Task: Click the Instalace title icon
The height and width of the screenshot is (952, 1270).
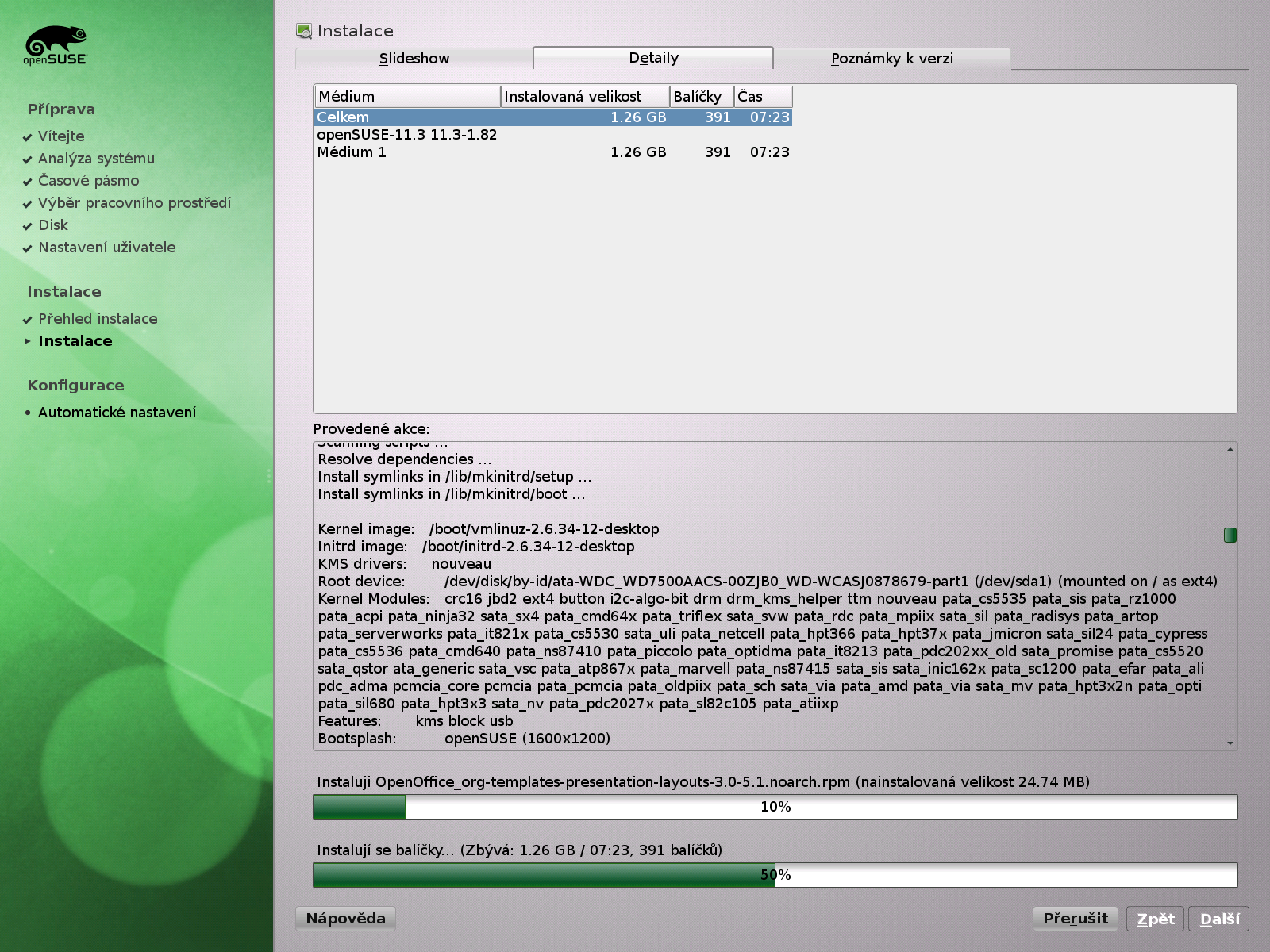Action: pyautogui.click(x=304, y=31)
